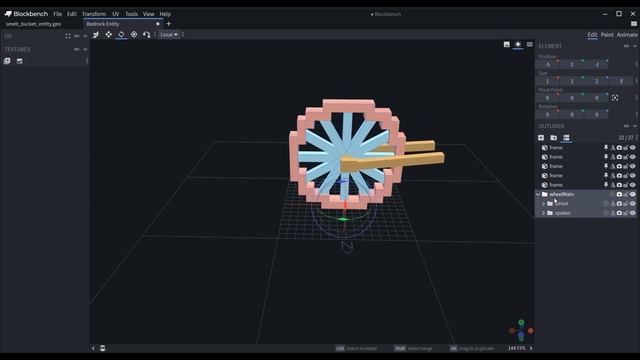640x360 pixels.
Task: Click the Rotation Y value field
Action: [572, 115]
